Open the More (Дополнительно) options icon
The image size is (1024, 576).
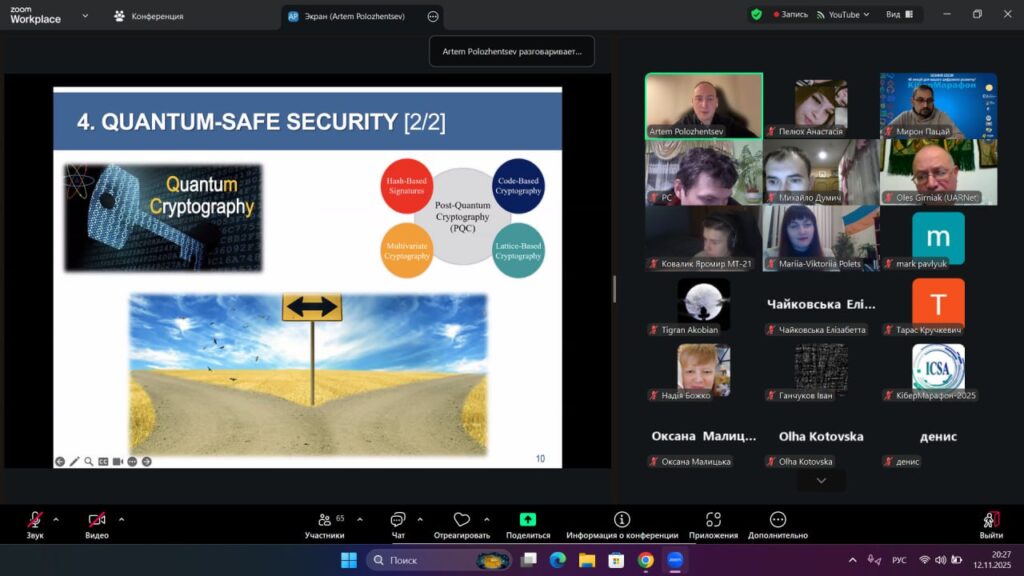point(778,520)
